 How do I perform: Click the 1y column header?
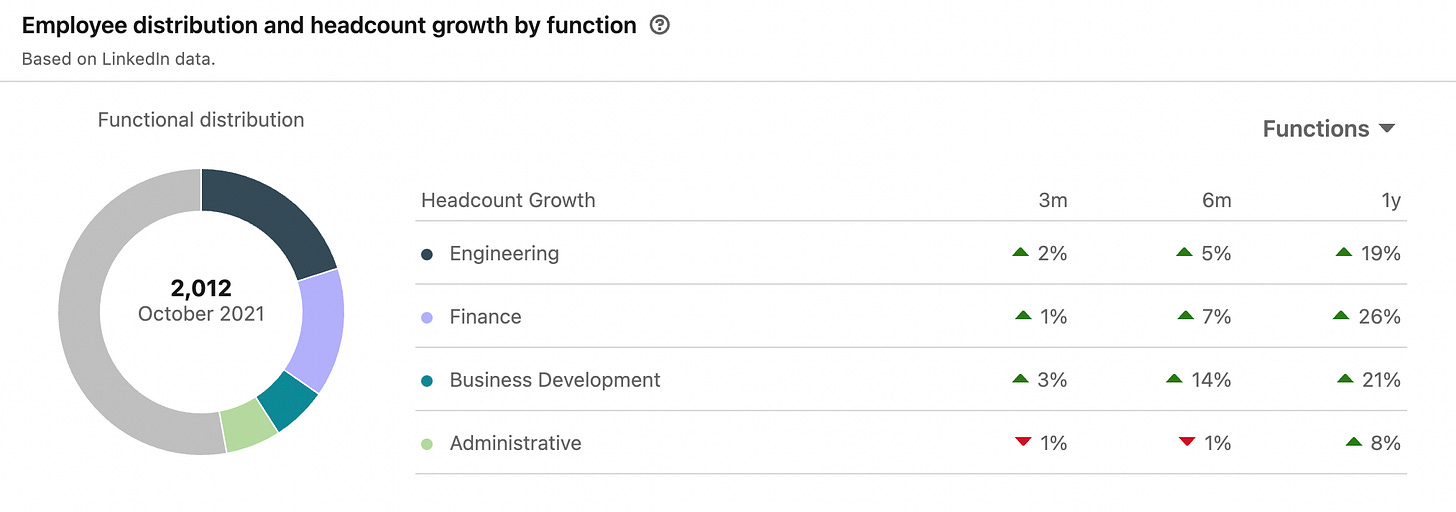[1389, 201]
